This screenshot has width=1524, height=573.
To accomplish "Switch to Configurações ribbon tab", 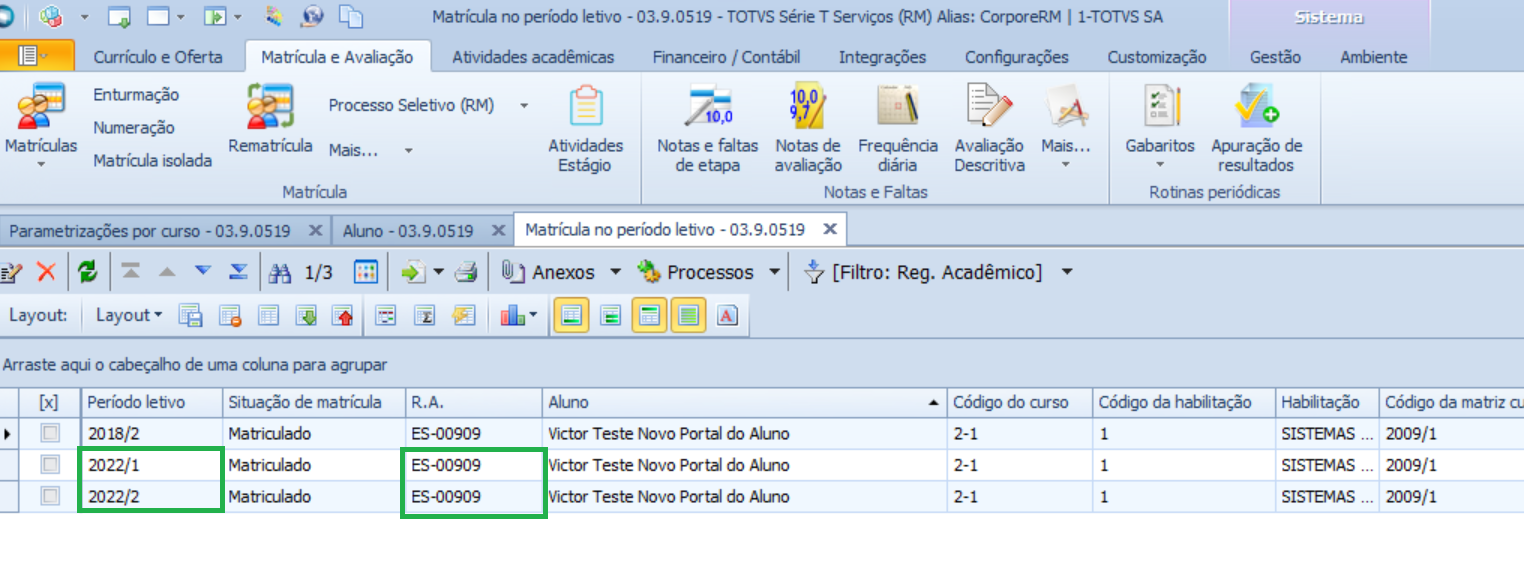I will click(1016, 57).
